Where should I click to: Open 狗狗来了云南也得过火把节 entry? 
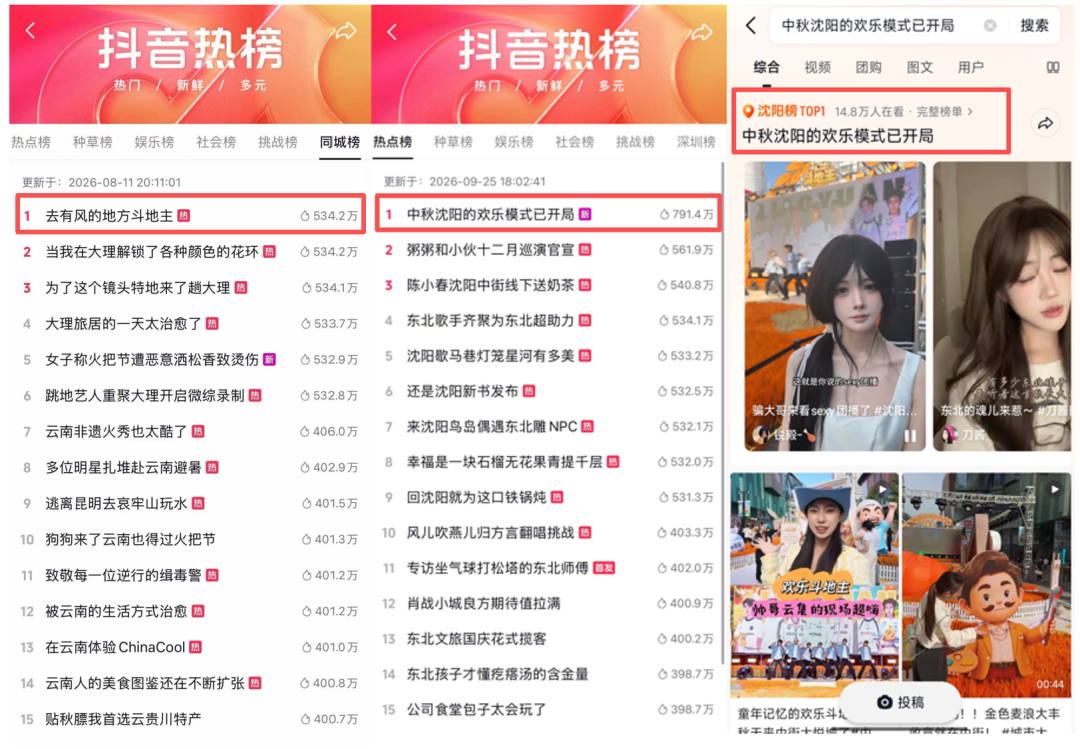pos(191,539)
